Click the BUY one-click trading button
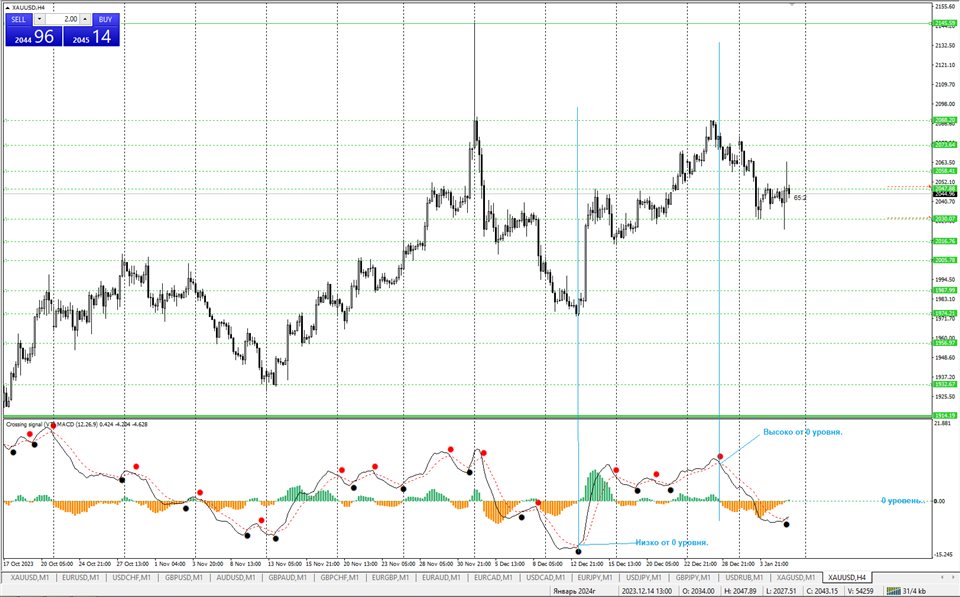 point(105,19)
